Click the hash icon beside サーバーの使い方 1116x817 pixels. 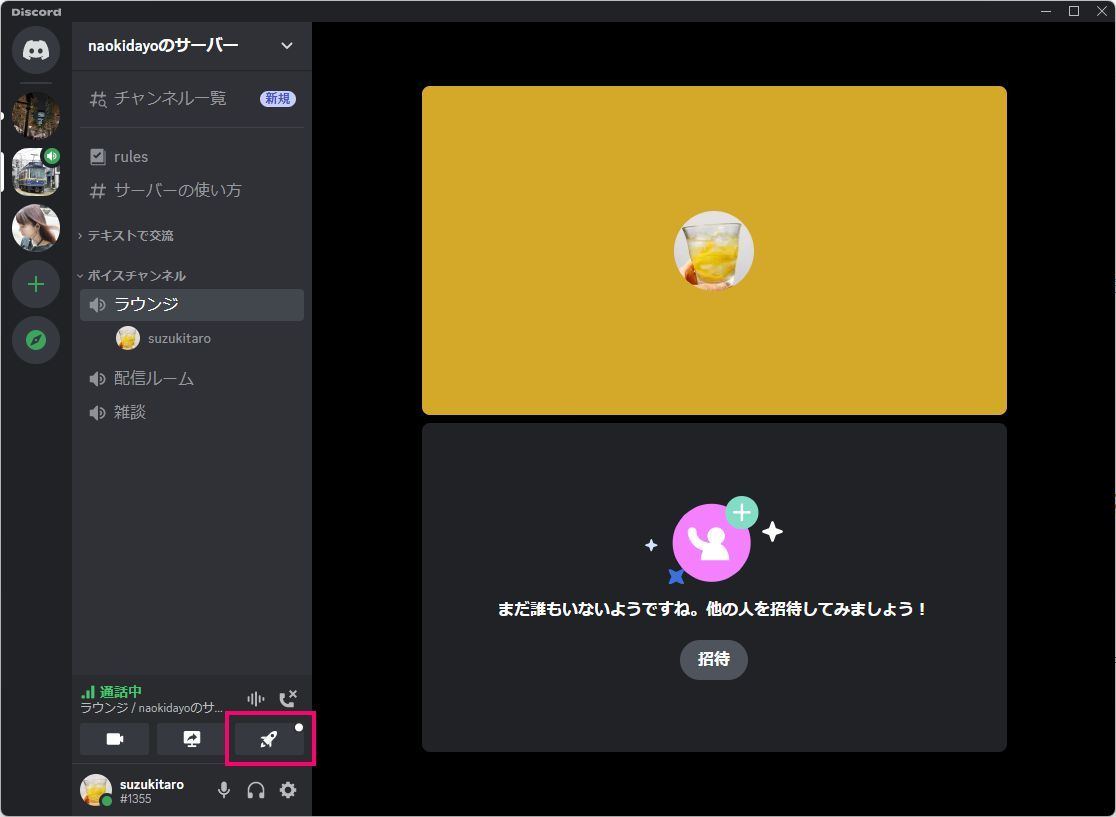[98, 191]
